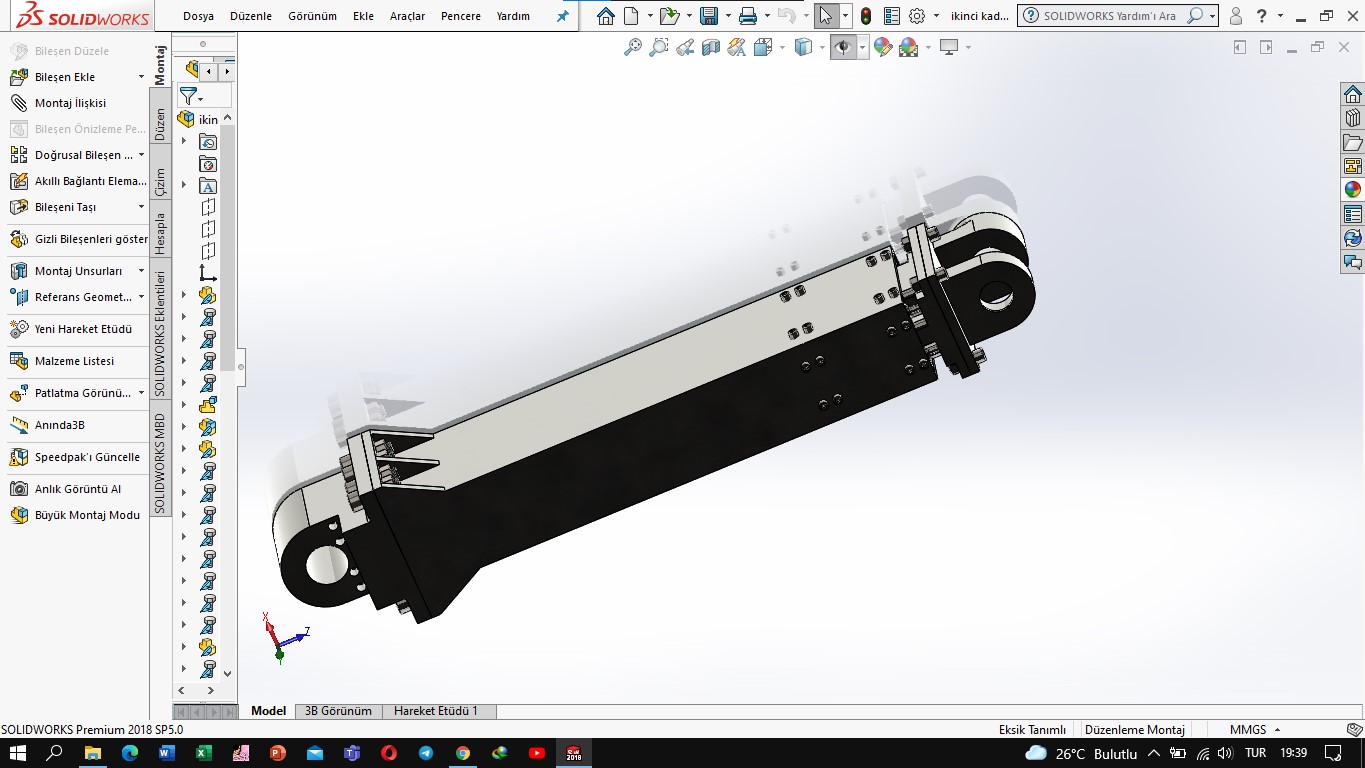Click the Home icon in the top toolbar

point(605,16)
